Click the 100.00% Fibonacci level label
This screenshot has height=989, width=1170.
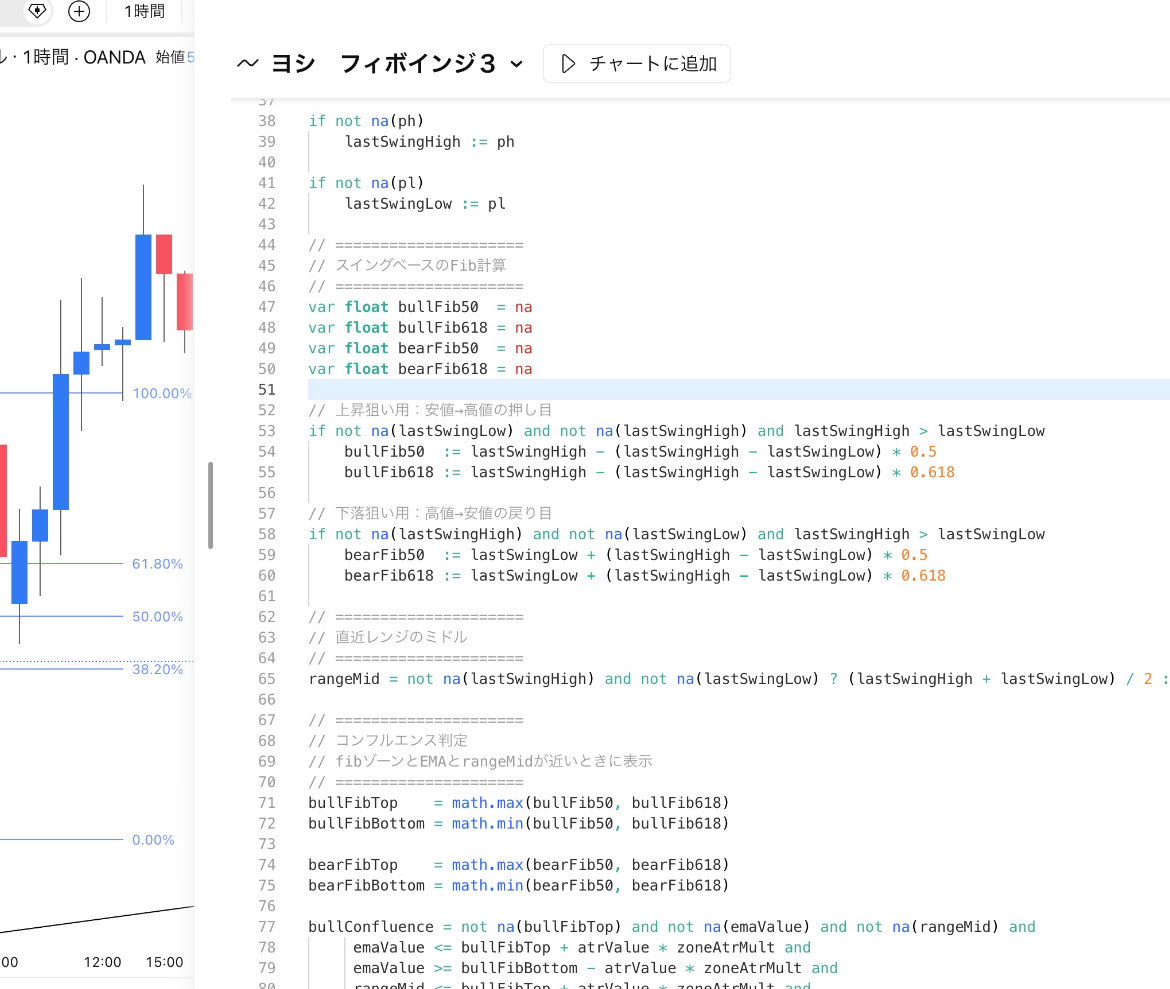point(162,393)
